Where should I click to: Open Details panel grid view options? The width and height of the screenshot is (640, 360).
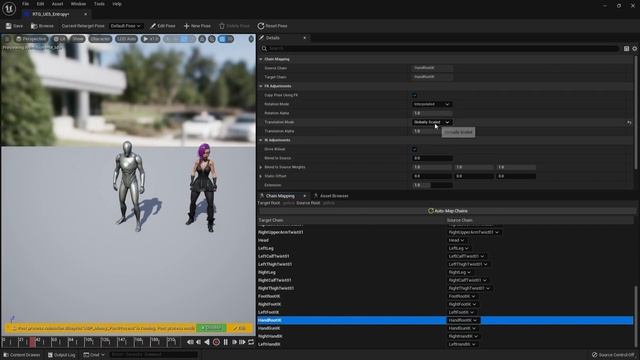pos(627,49)
